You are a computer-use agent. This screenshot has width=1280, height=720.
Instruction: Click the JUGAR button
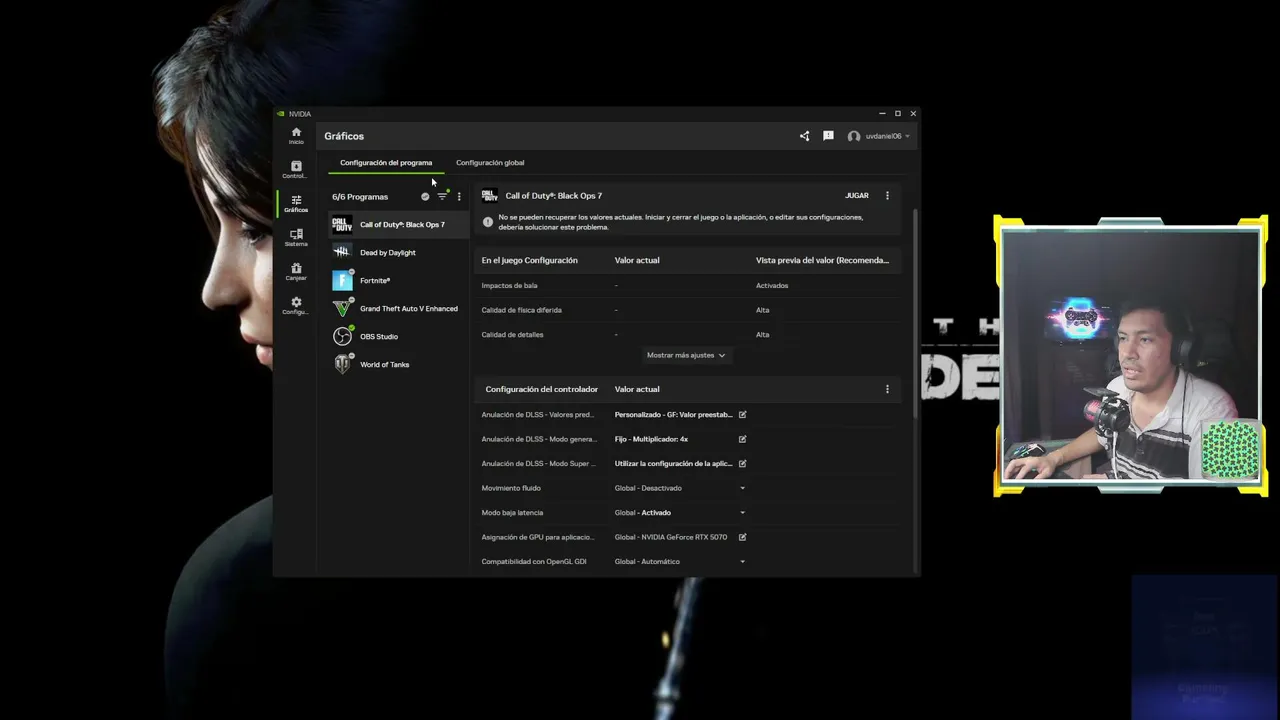click(x=857, y=196)
